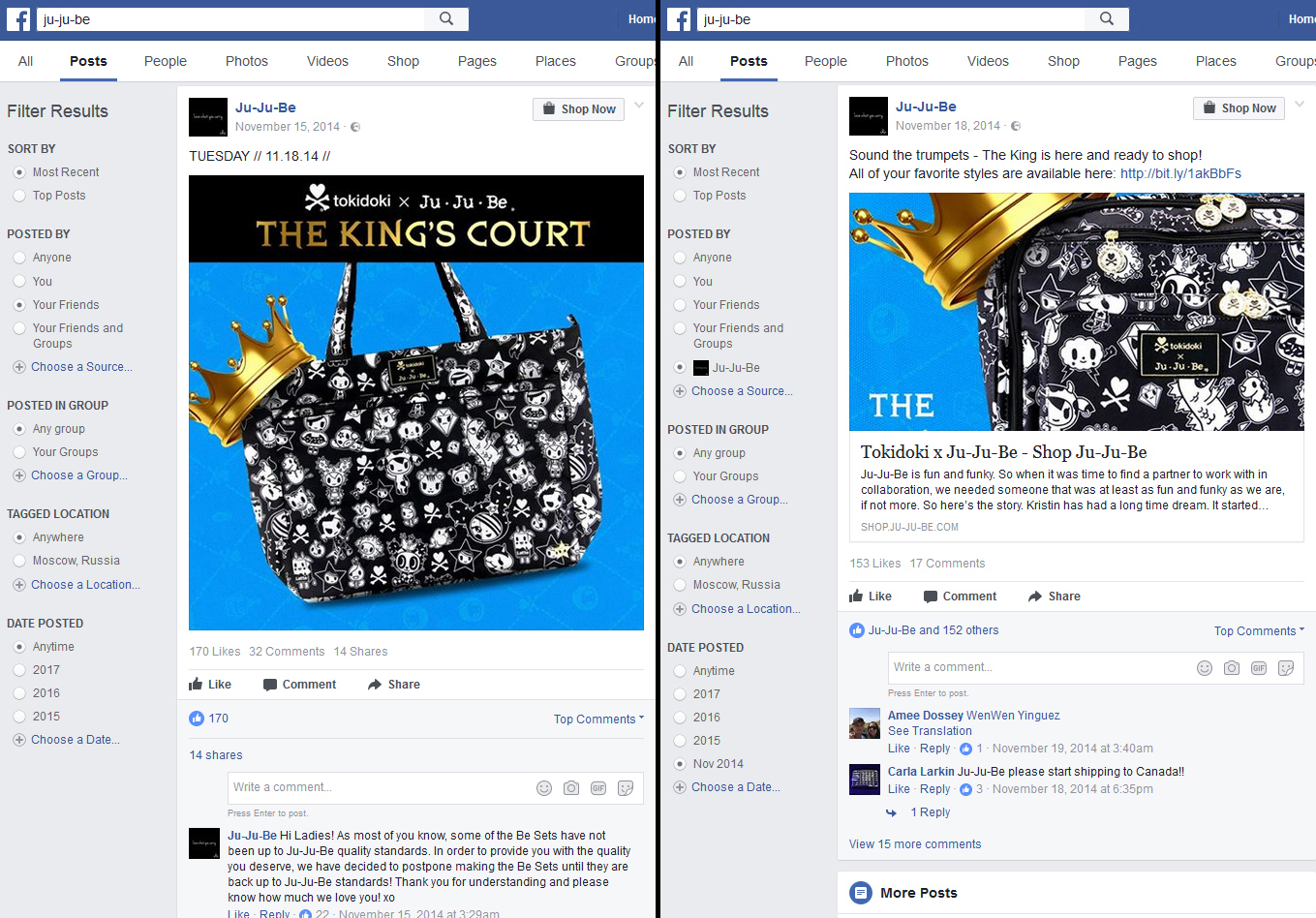Click the sticker icon in the comment box above Amee Dossey
This screenshot has width=1316, height=918.
tap(1286, 668)
